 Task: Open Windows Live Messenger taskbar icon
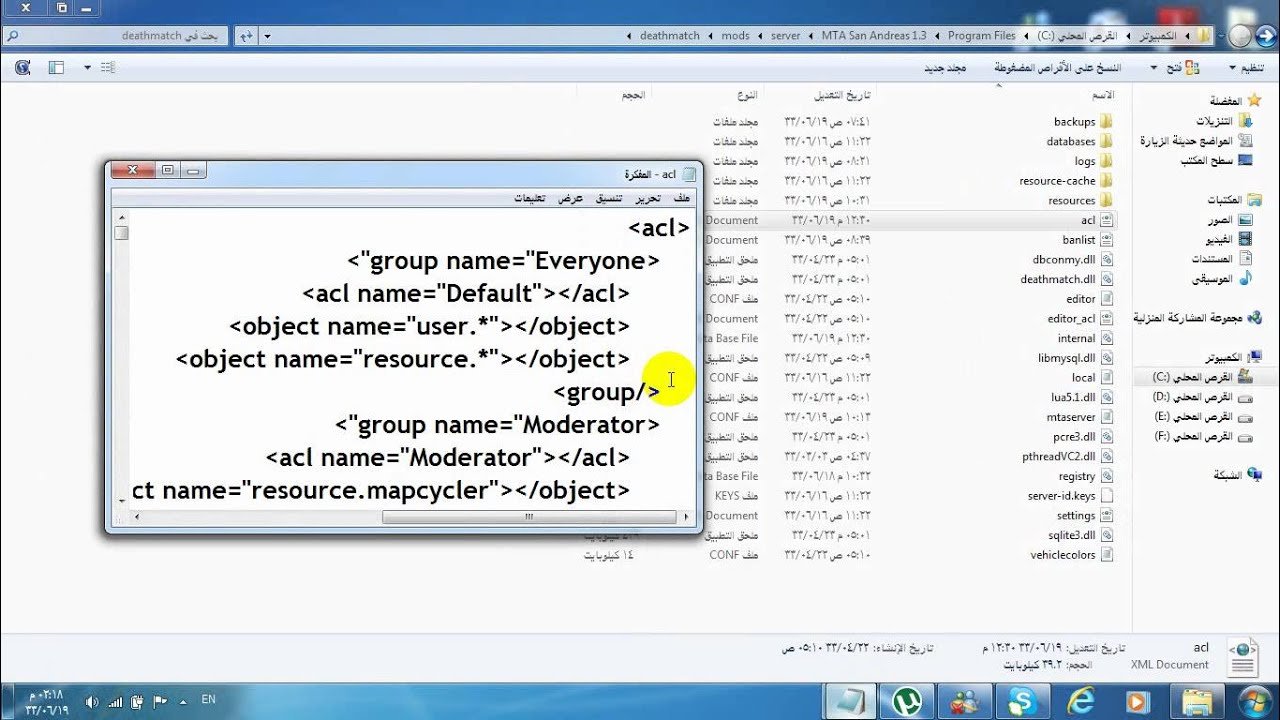(x=965, y=700)
